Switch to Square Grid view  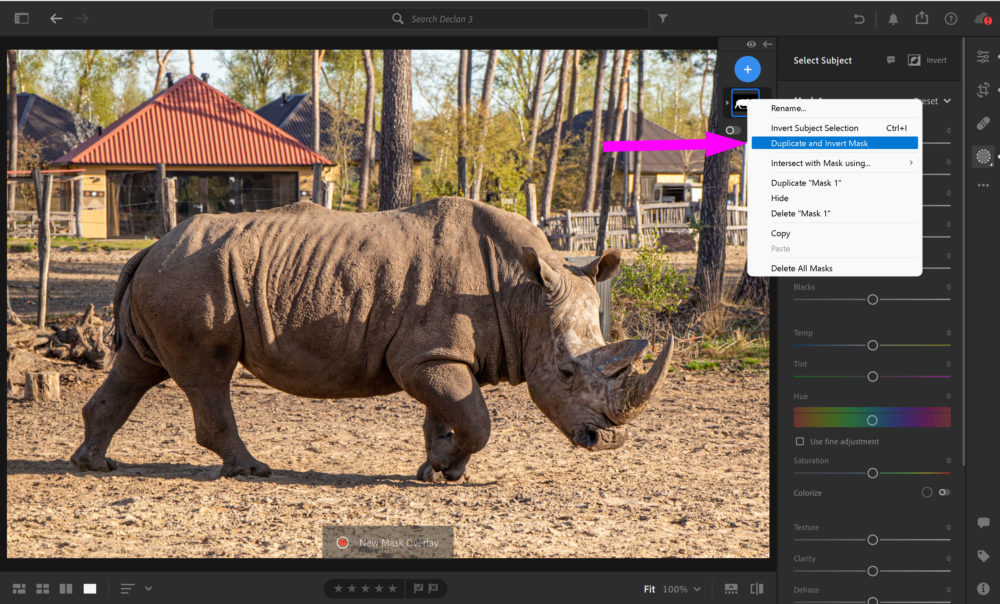tap(43, 589)
